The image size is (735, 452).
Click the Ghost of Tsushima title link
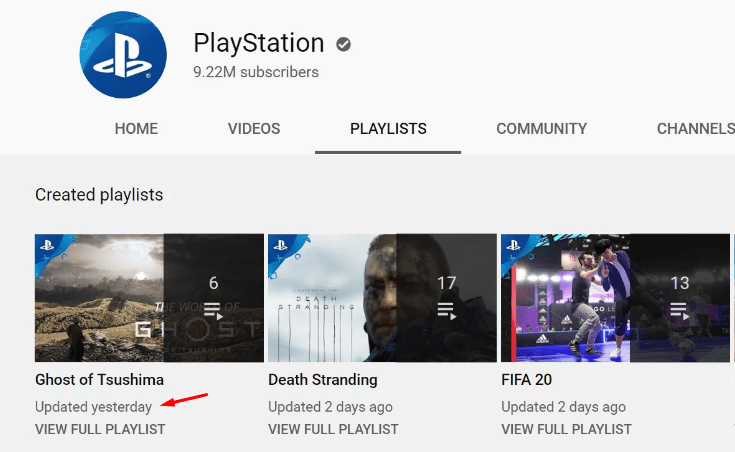[x=99, y=380]
